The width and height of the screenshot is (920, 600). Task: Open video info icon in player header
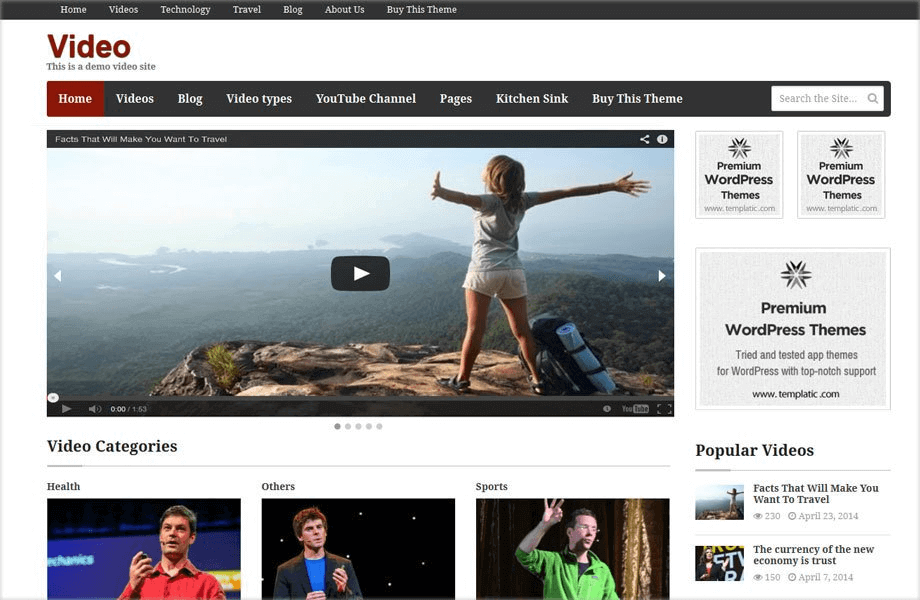click(x=662, y=139)
